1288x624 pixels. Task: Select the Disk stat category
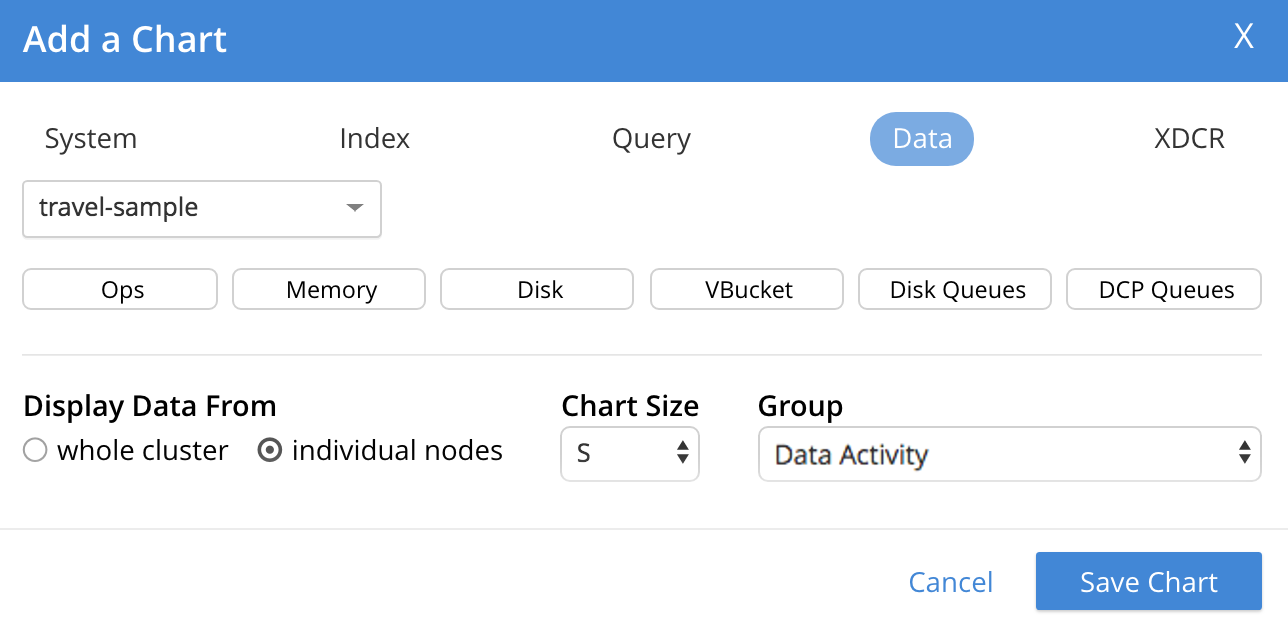coord(537,290)
